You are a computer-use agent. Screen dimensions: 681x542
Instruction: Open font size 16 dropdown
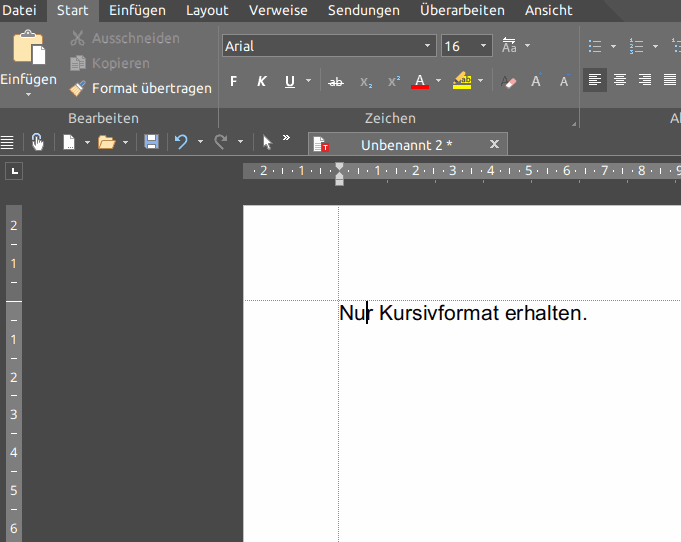[483, 46]
